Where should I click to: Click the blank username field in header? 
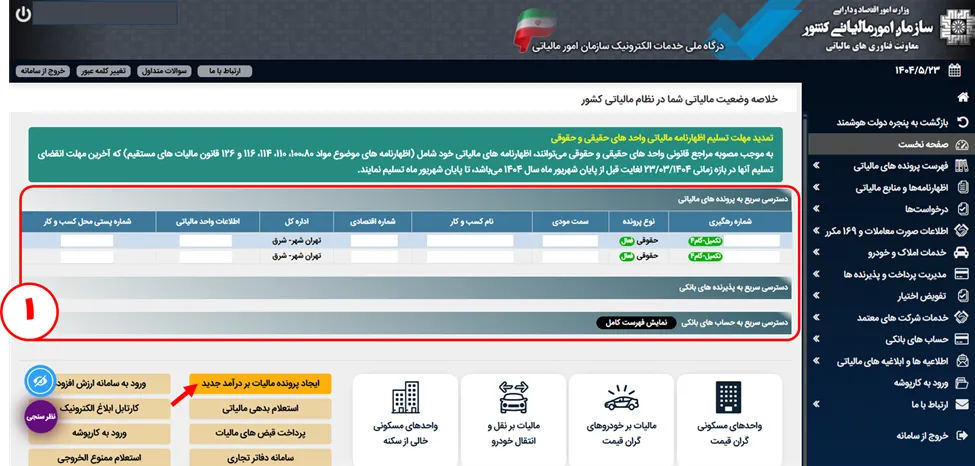tap(105, 13)
